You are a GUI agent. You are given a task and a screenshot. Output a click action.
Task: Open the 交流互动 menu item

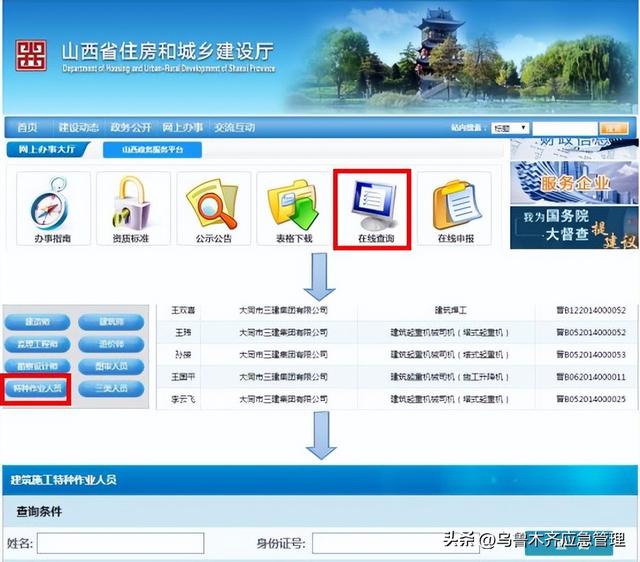coord(235,127)
